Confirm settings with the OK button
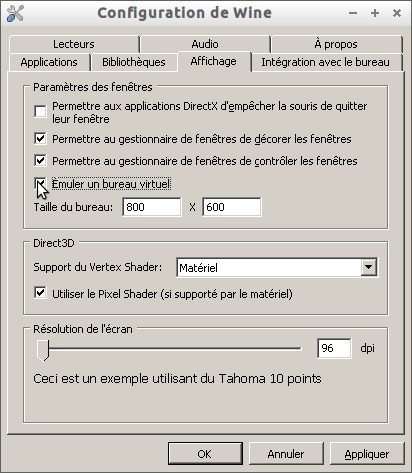 coord(205,454)
